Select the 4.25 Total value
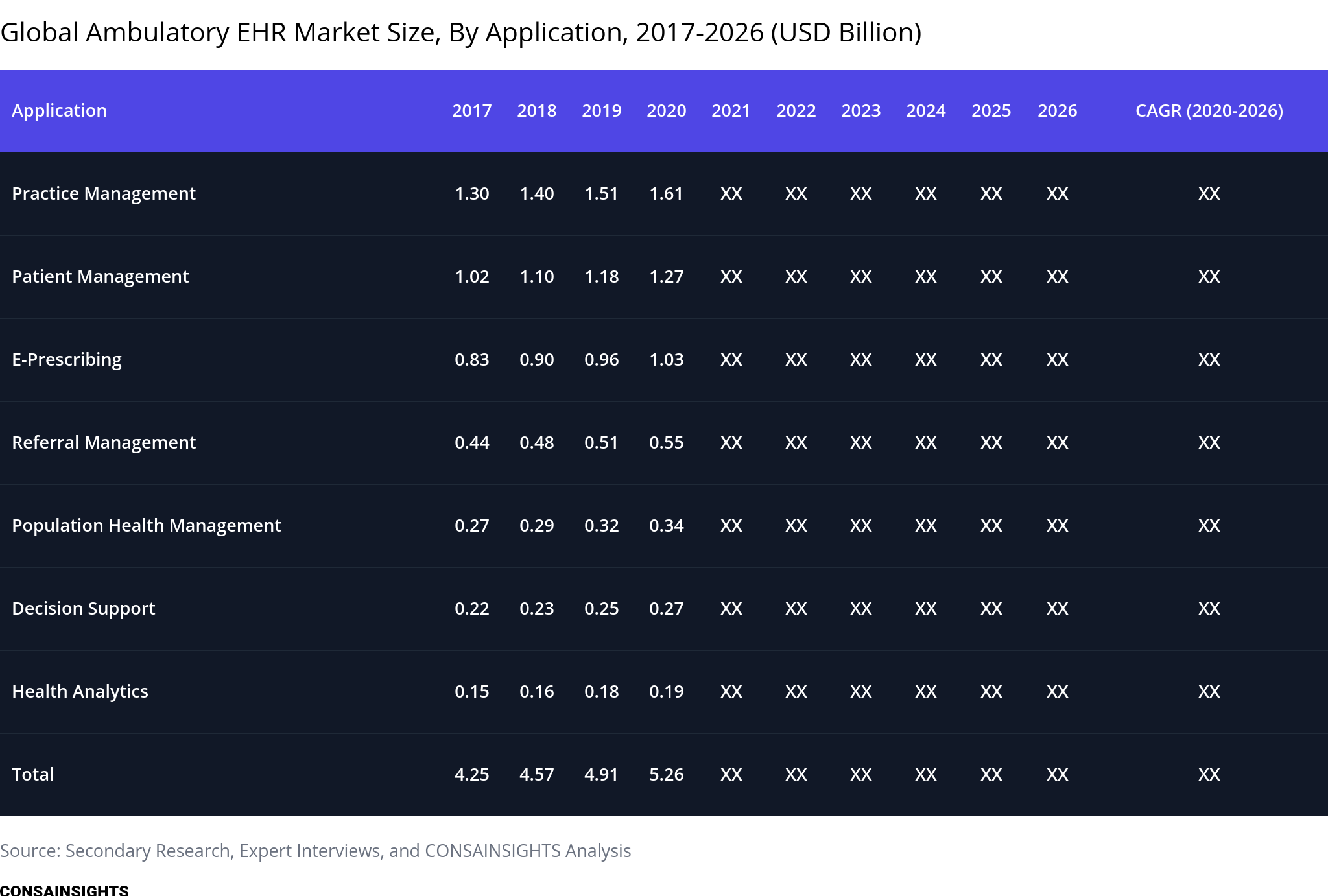Viewport: 1328px width, 896px height. [x=472, y=775]
